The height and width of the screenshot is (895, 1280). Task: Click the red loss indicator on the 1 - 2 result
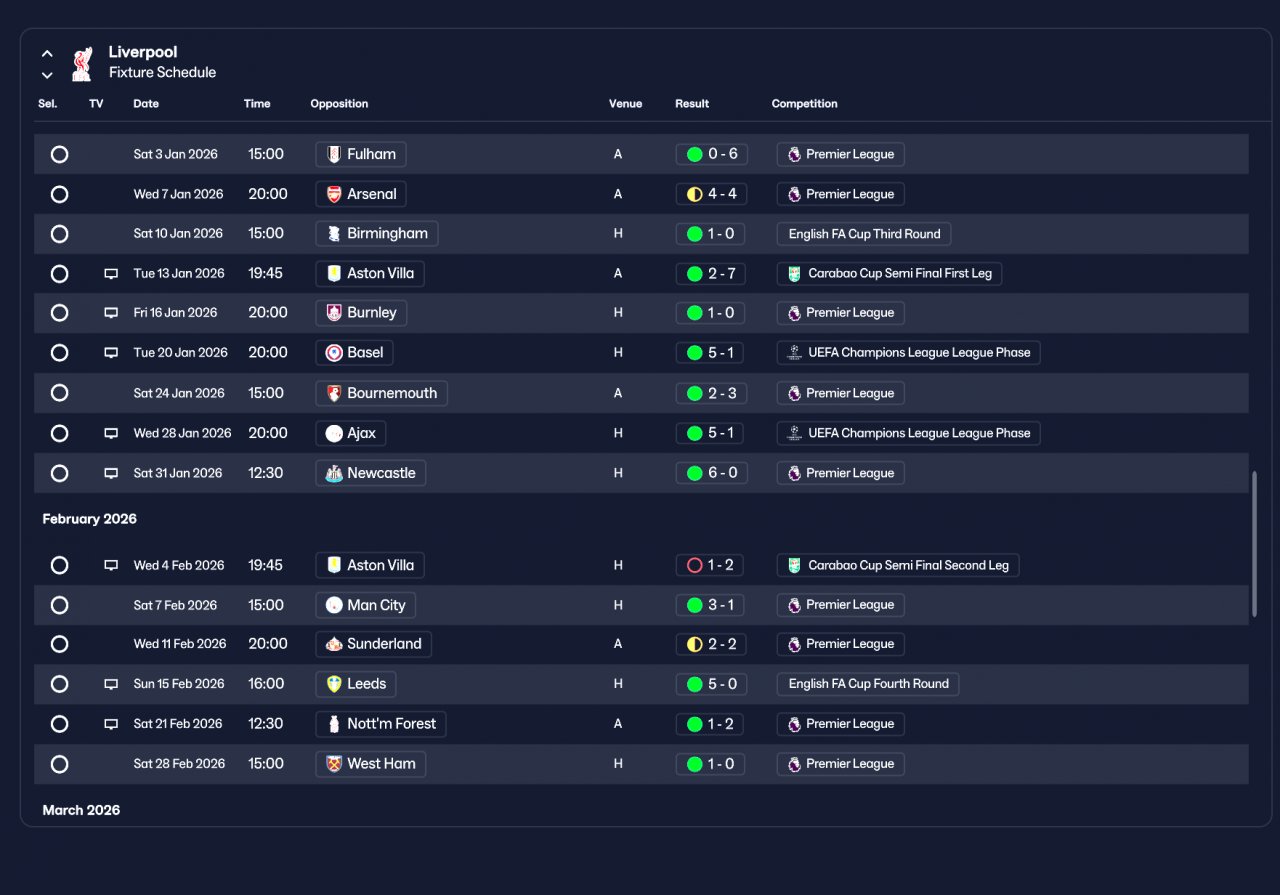(694, 566)
